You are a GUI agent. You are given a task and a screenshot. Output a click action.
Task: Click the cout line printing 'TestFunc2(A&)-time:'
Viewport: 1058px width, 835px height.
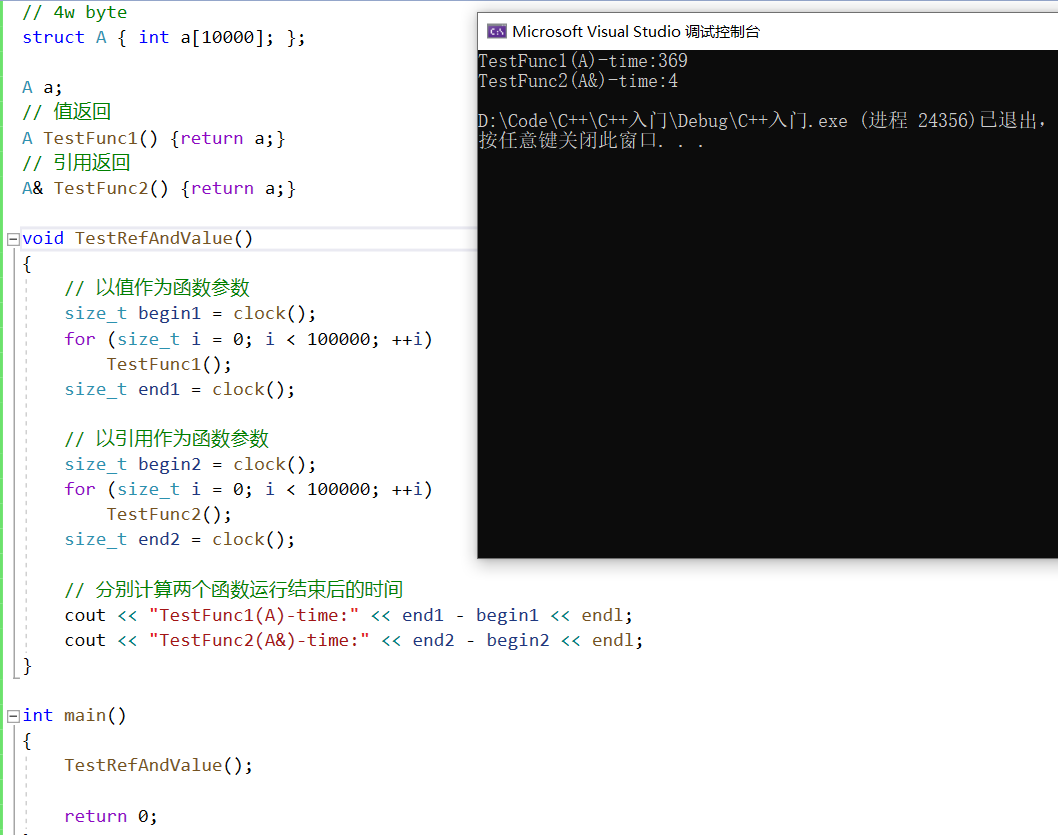pyautogui.click(x=354, y=640)
